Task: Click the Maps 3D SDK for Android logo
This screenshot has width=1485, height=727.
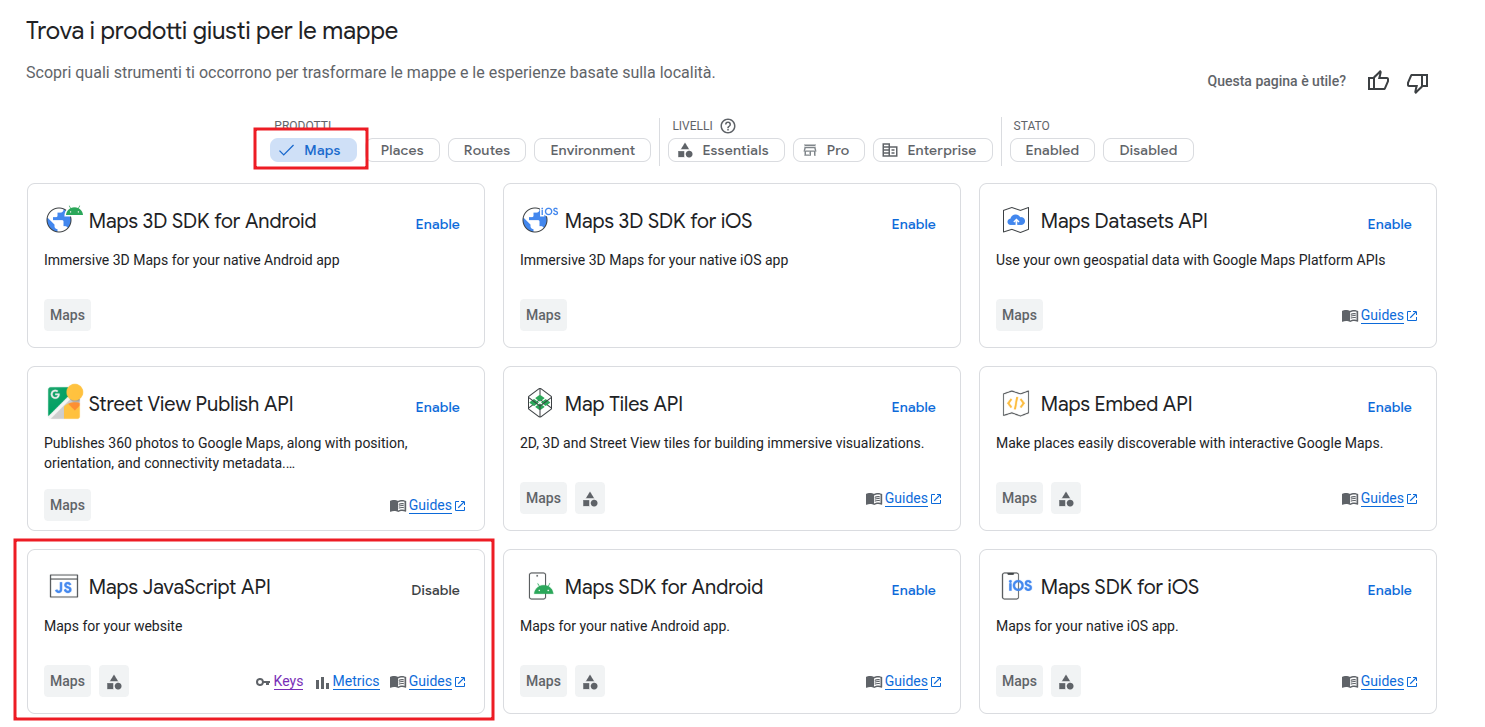Action: pyautogui.click(x=64, y=220)
